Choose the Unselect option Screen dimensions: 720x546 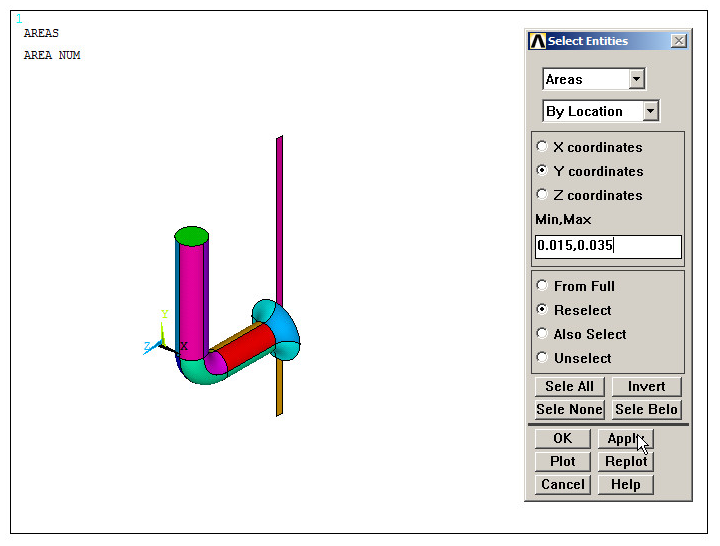click(542, 357)
